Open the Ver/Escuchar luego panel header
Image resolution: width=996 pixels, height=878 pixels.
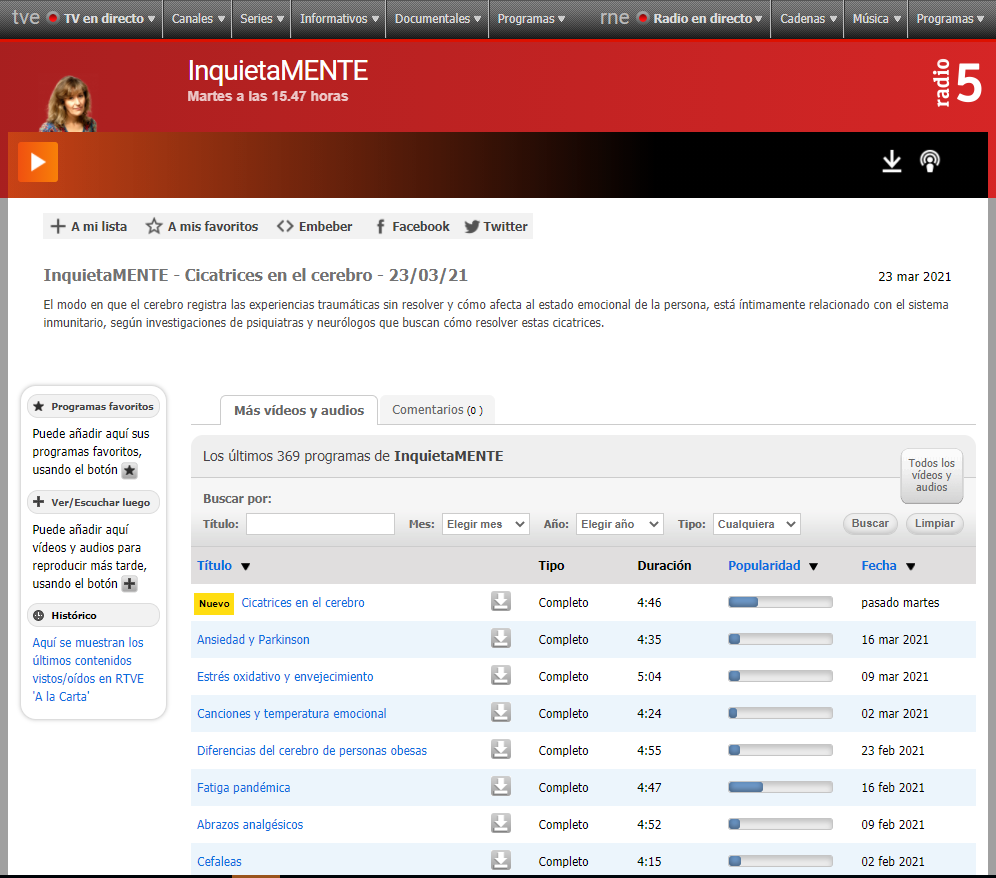[x=93, y=503]
